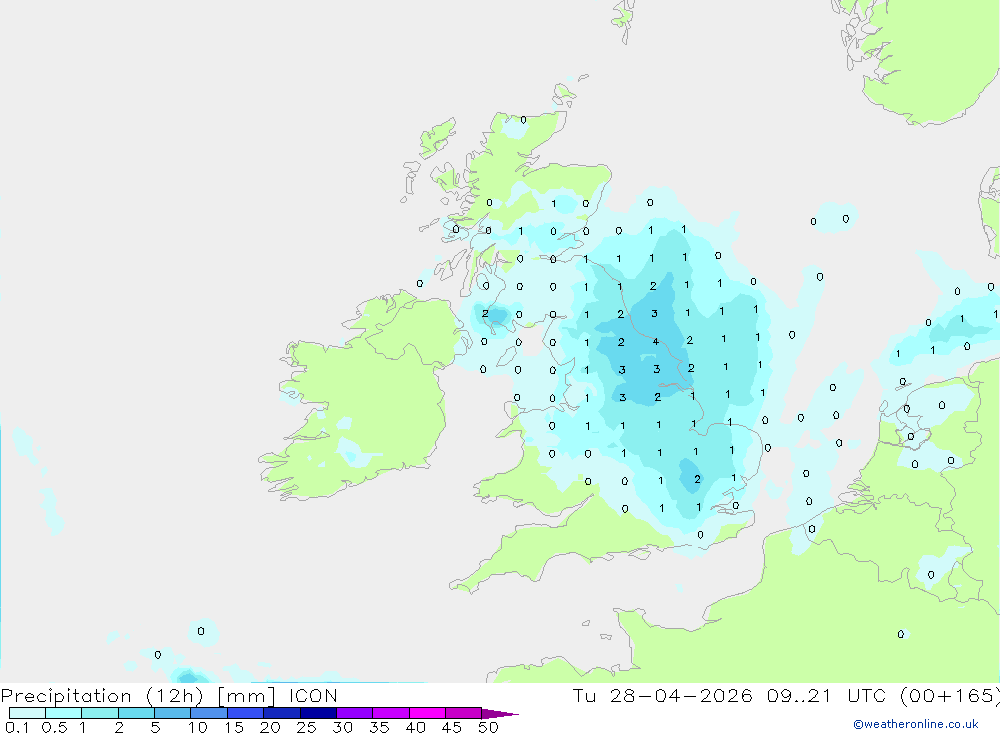
Task: Select the 25–30 mm legend color swatch
Action: coord(318,713)
